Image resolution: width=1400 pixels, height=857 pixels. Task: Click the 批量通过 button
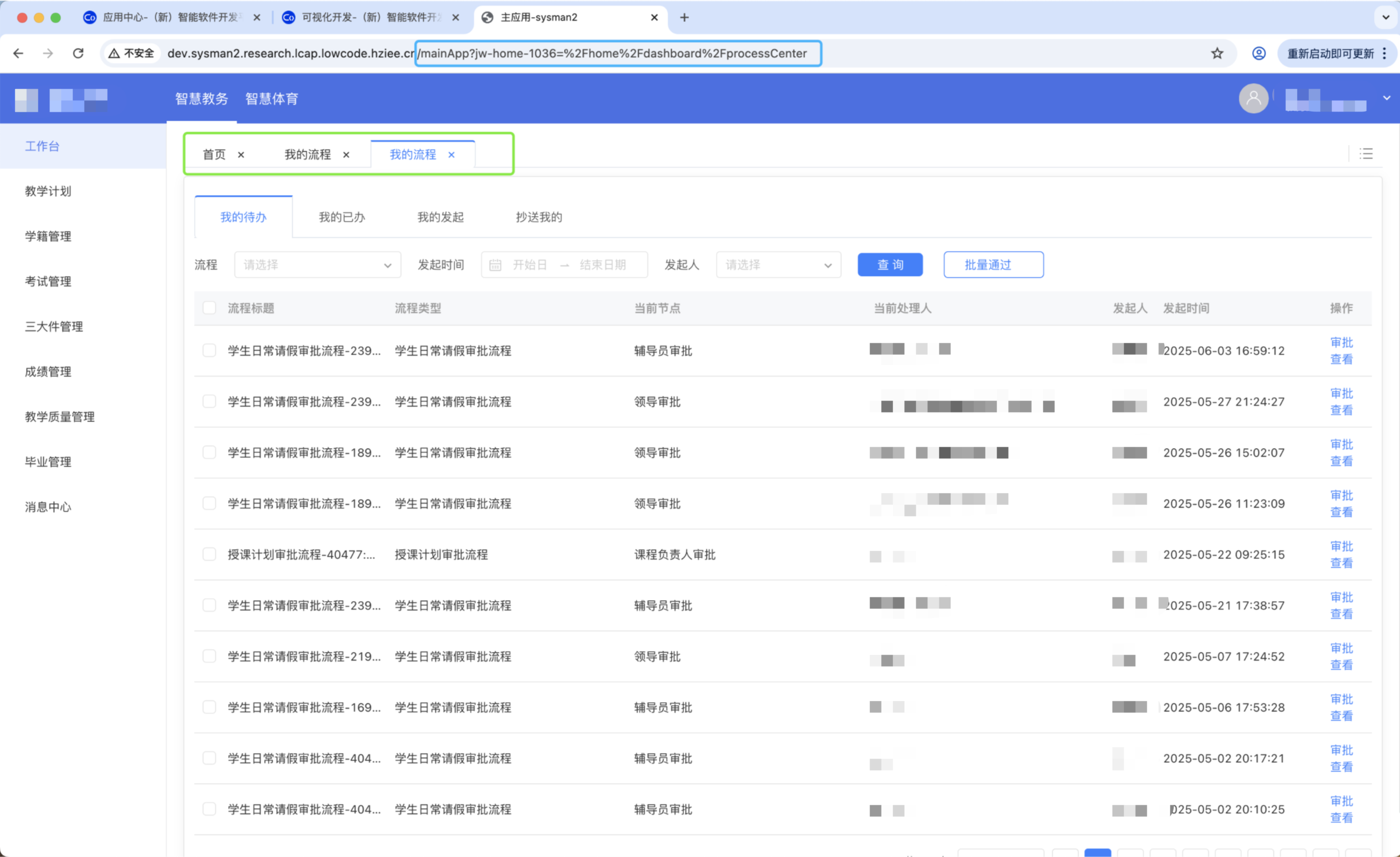click(993, 265)
